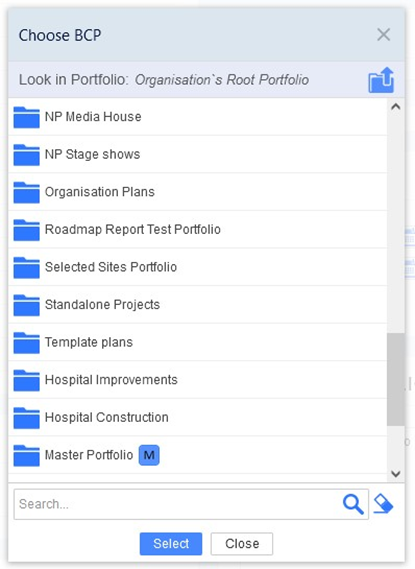Click the grey scrollbar thumb
Viewport: 415px width, 569px height.
(396, 379)
